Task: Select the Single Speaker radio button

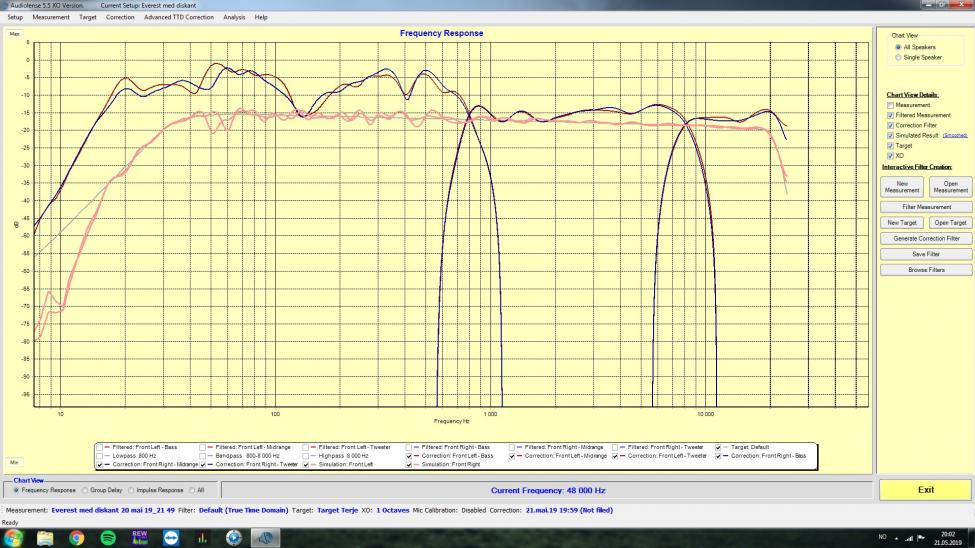Action: point(897,57)
